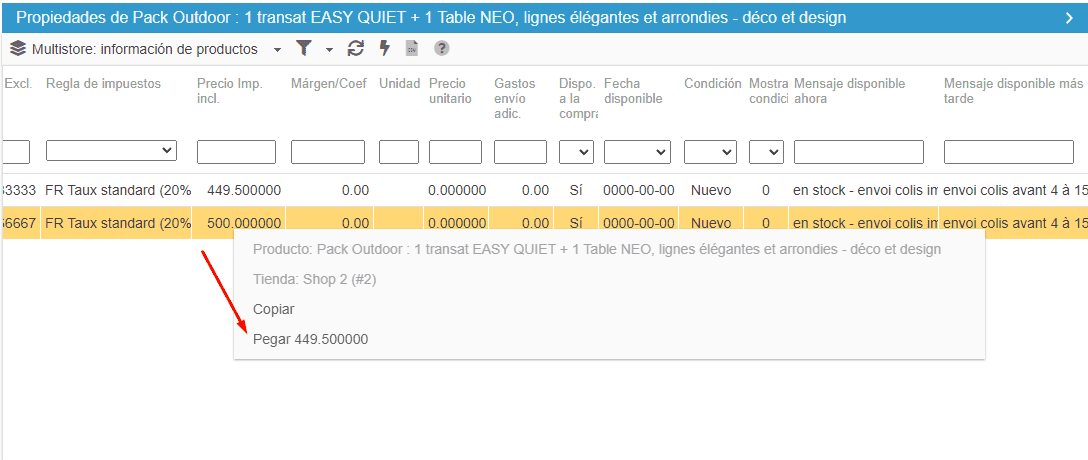Open help with the question mark icon
Viewport: 1088px width, 460px height.
coord(441,49)
